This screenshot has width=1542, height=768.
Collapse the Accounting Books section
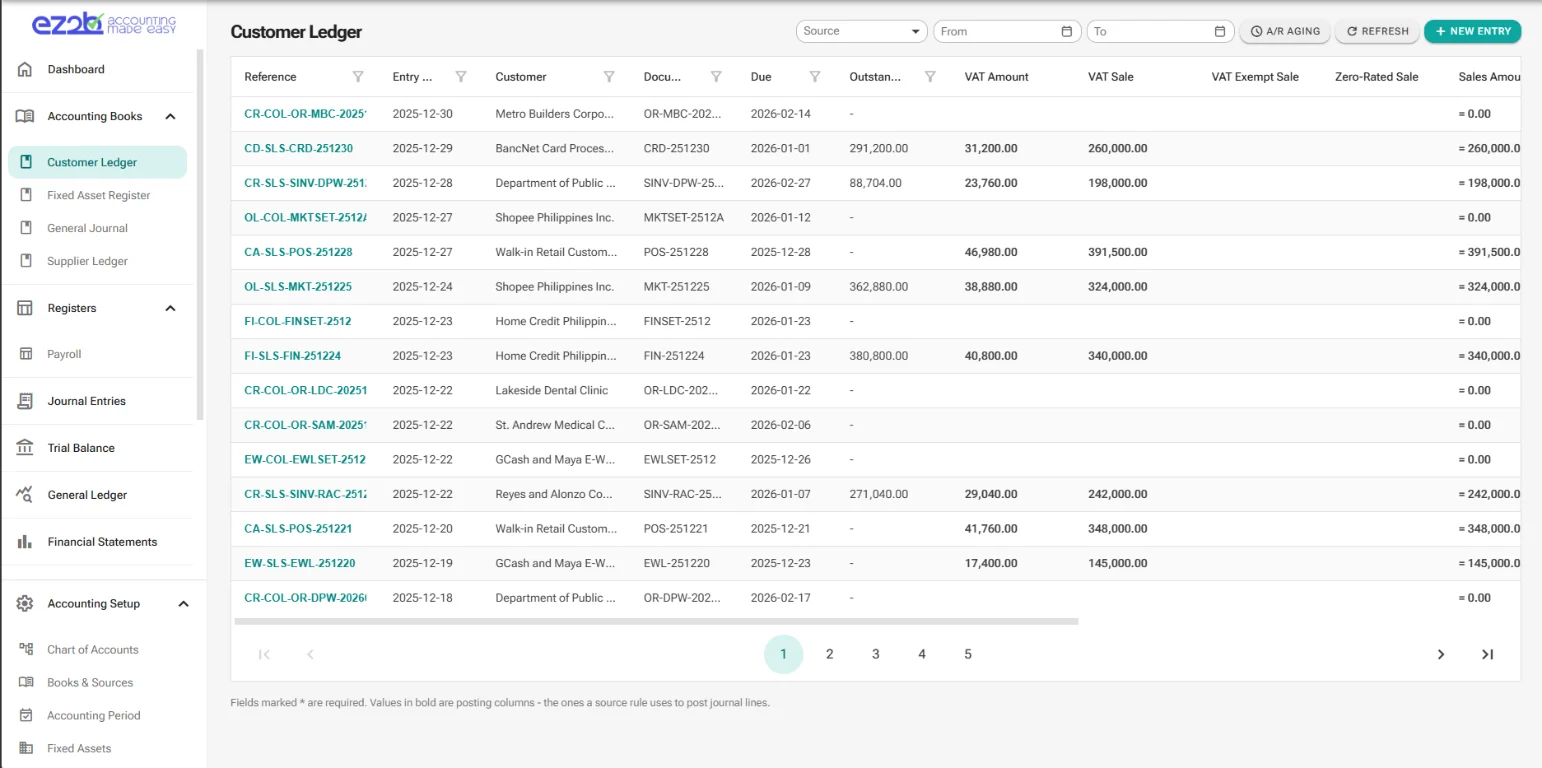170,116
